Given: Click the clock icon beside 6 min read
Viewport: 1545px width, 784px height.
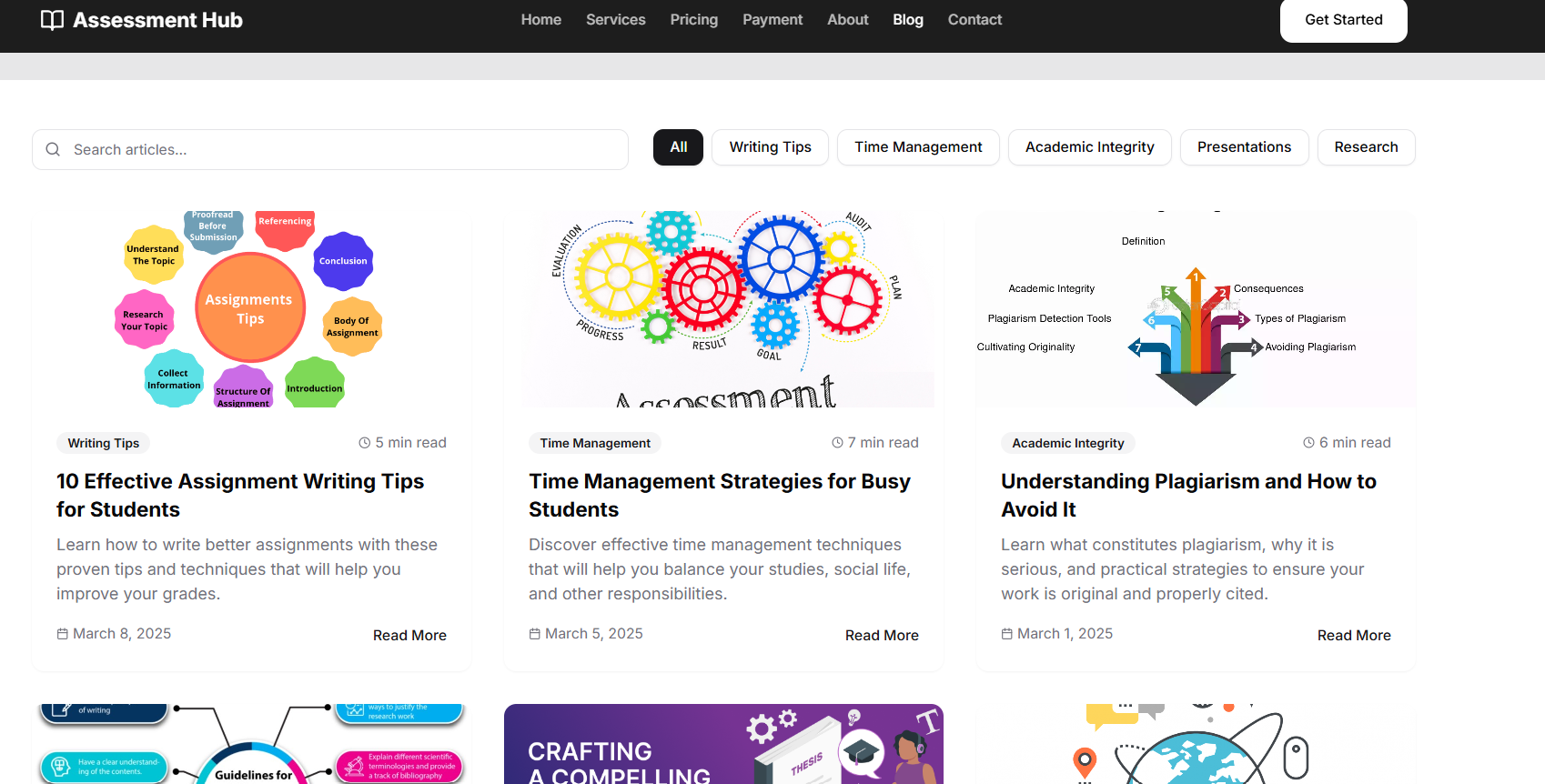Looking at the screenshot, I should (1308, 443).
